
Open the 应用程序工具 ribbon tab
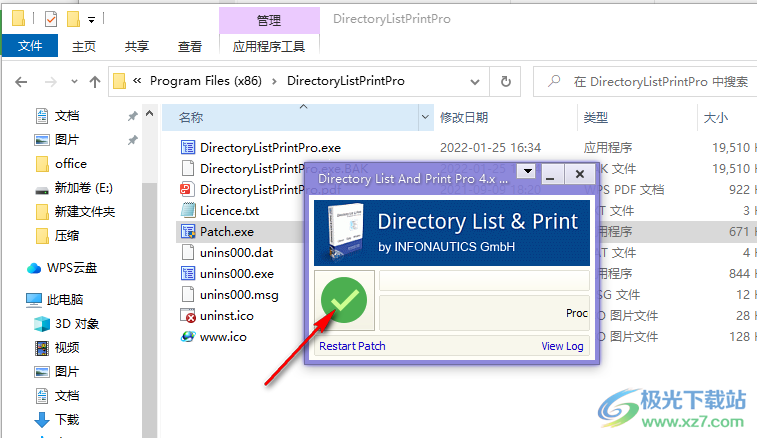[x=269, y=46]
